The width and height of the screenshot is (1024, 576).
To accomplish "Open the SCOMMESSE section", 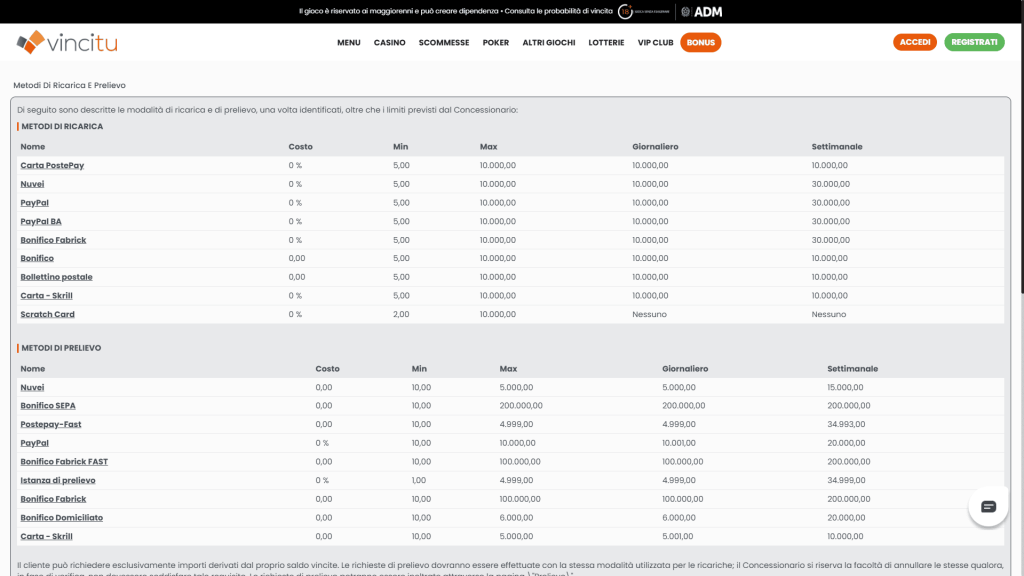I will click(444, 43).
